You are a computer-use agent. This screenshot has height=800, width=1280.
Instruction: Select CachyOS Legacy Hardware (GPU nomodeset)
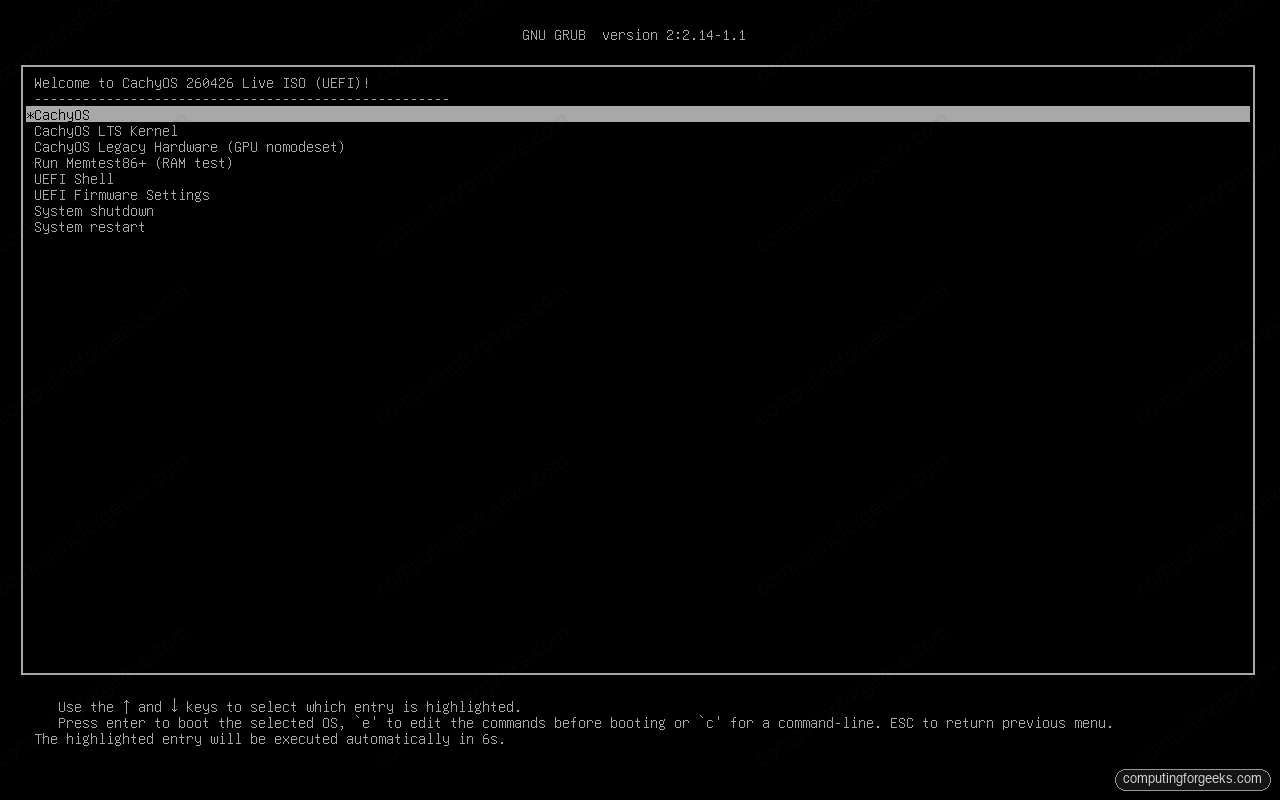coord(189,147)
